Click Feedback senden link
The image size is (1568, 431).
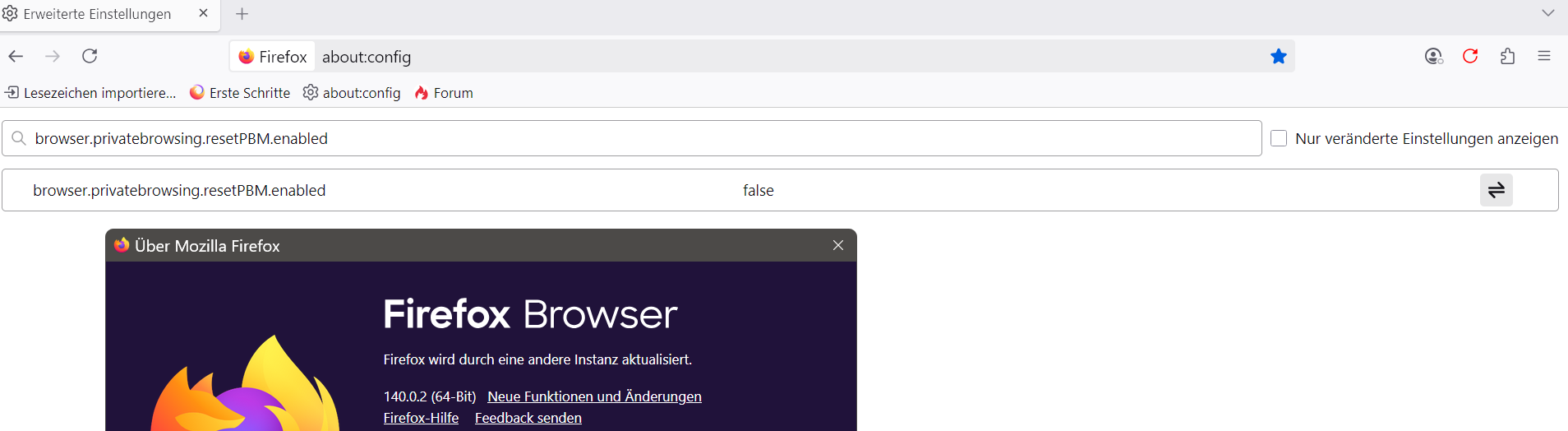pyautogui.click(x=528, y=418)
